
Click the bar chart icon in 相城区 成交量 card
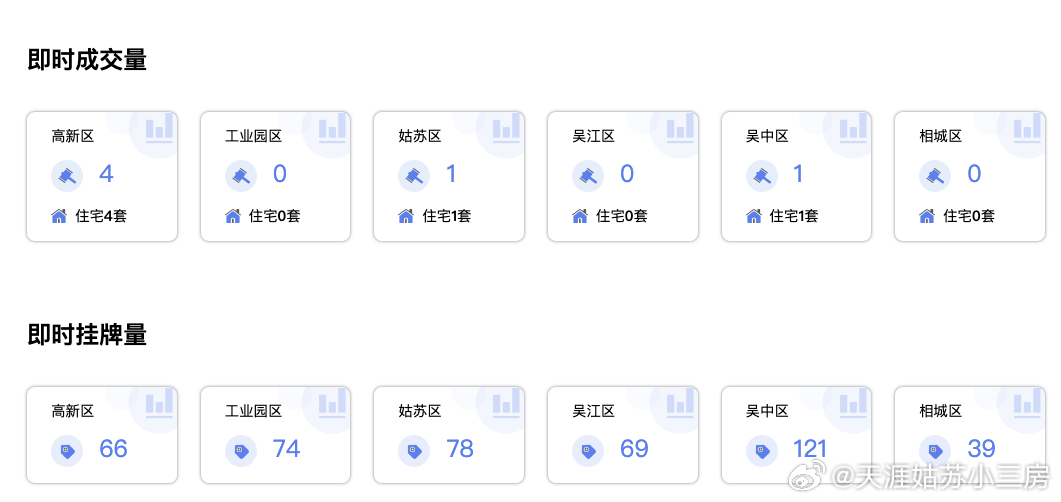click(1027, 130)
